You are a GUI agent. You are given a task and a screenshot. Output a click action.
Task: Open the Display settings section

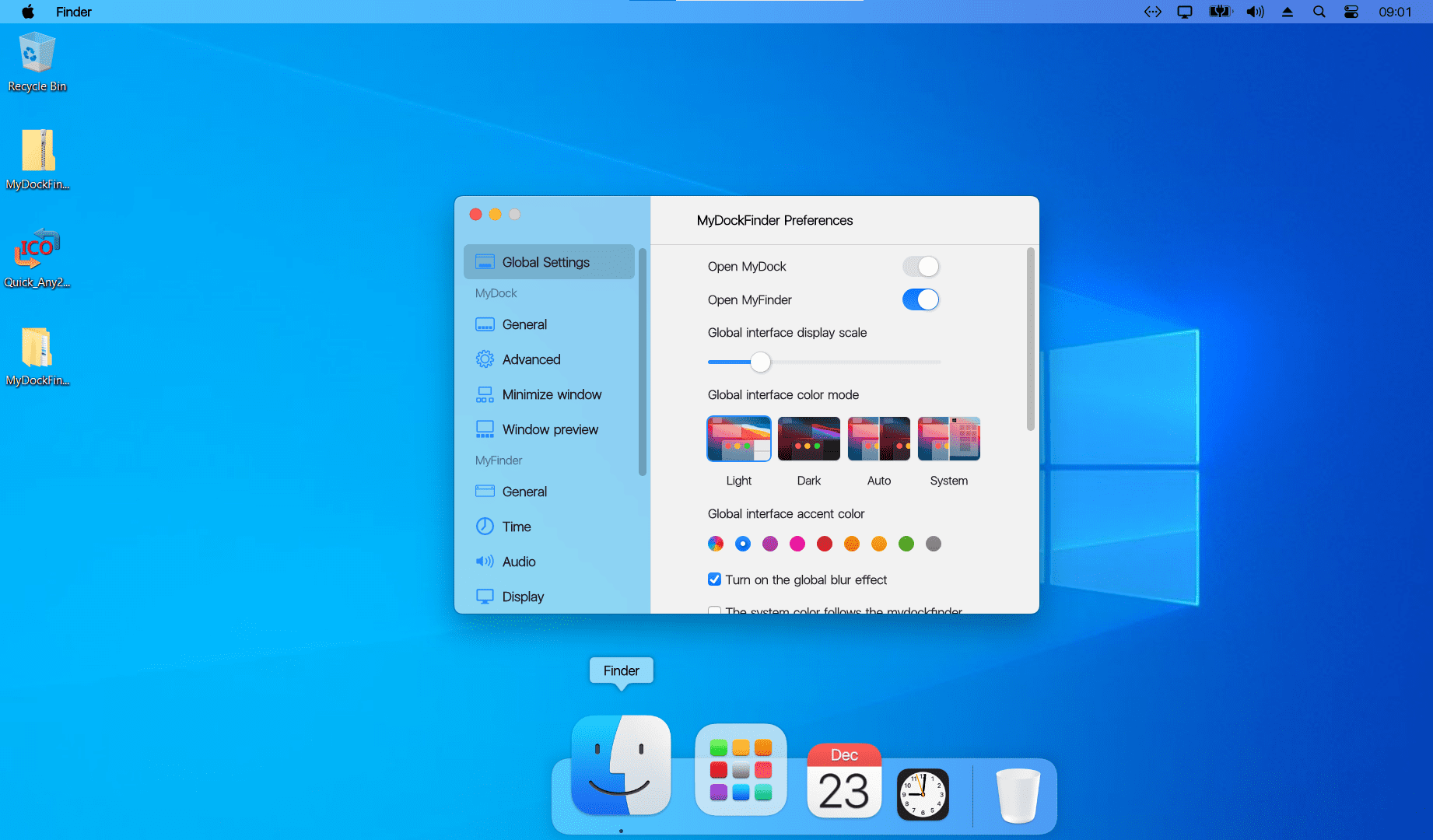pos(549,597)
